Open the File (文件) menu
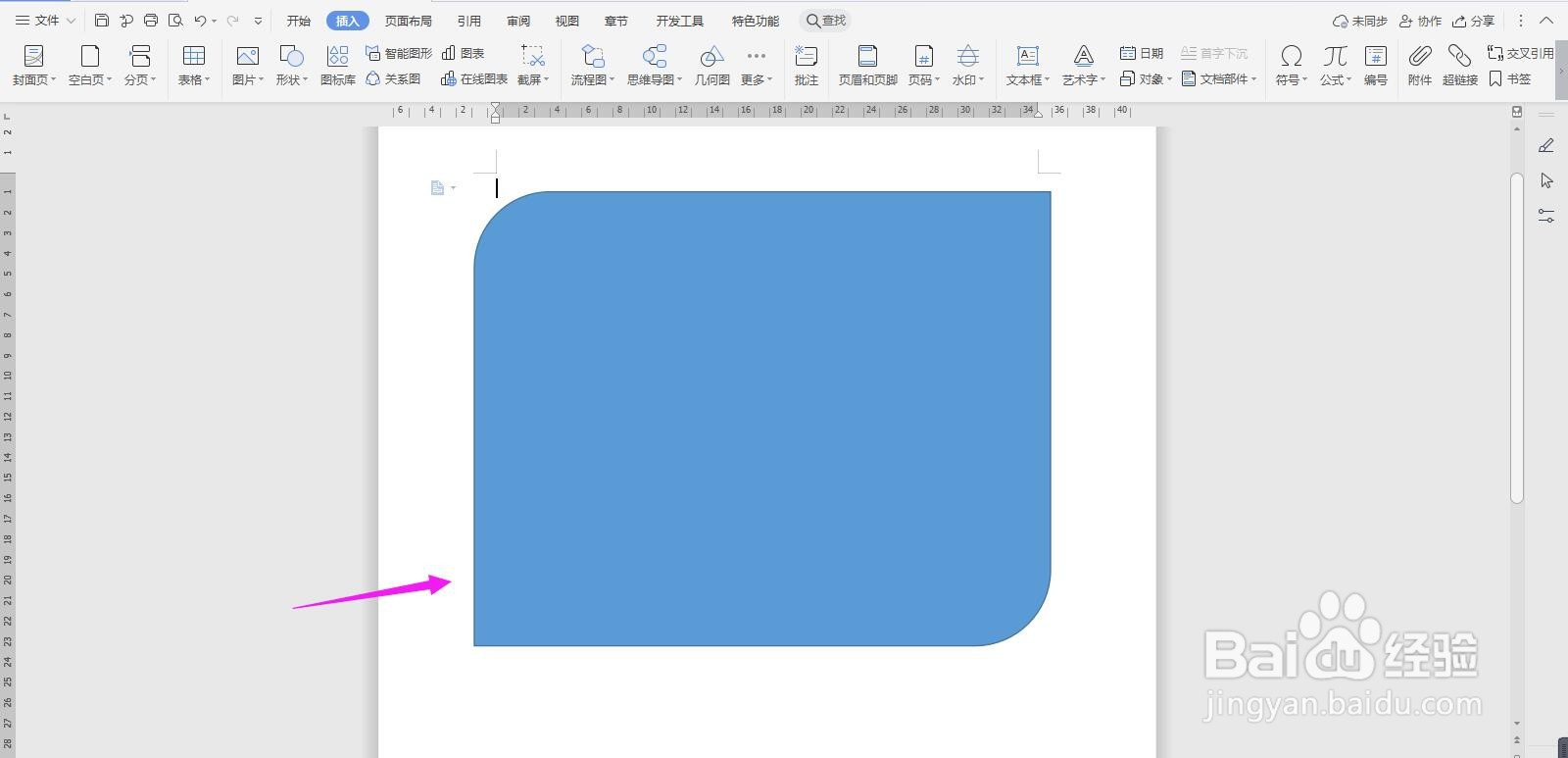Screen dimensions: 1568x758 45,20
